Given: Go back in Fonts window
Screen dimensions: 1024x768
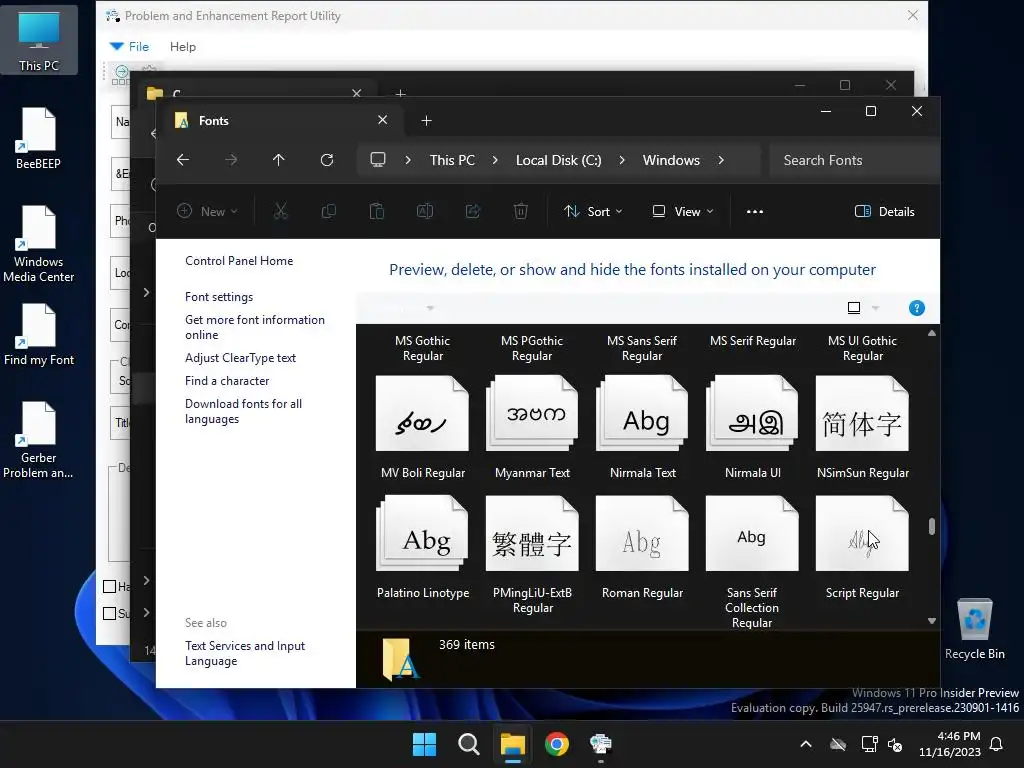Looking at the screenshot, I should (x=183, y=160).
